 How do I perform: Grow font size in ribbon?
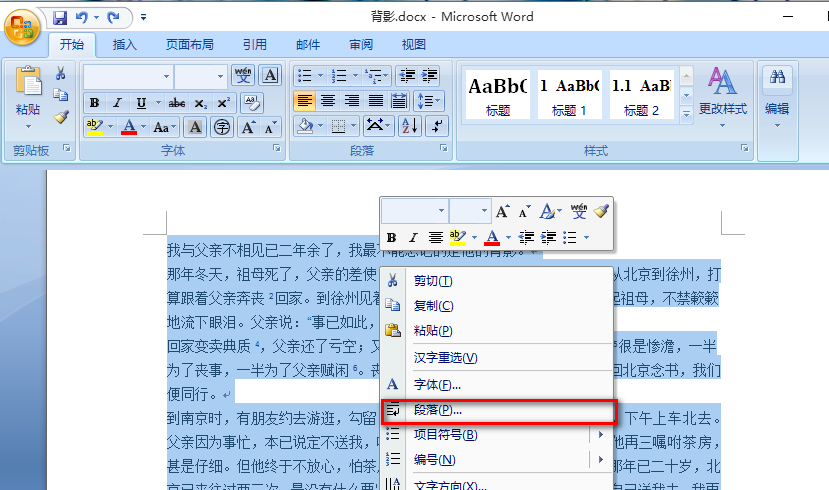pyautogui.click(x=248, y=127)
